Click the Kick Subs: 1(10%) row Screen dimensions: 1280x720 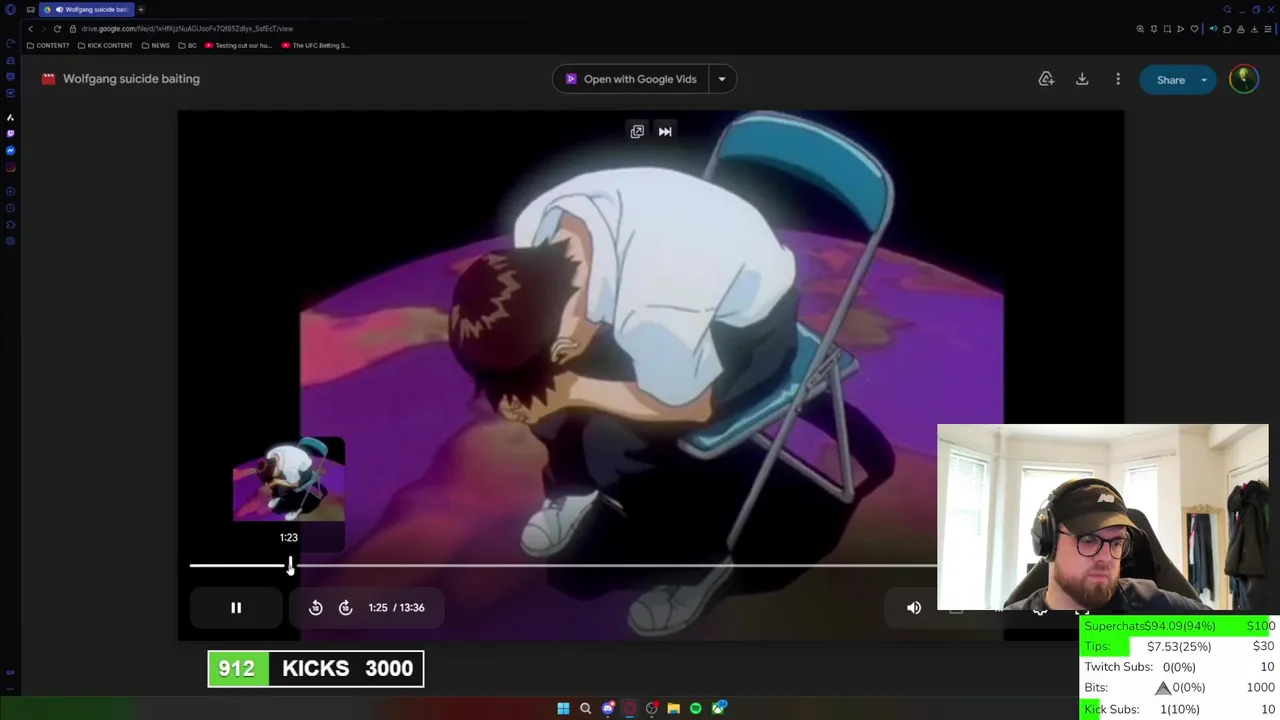(1180, 709)
